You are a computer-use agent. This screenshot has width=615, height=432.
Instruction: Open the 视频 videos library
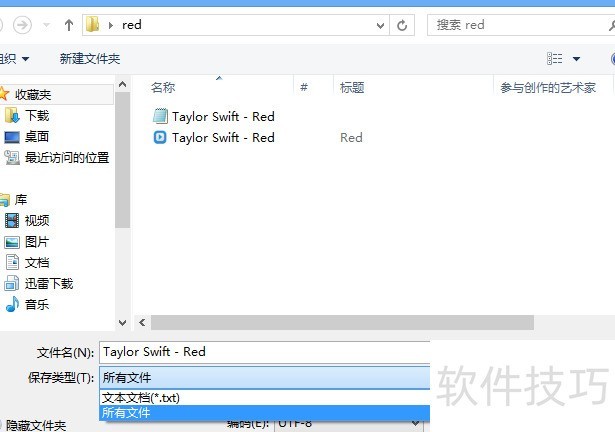tap(37, 221)
